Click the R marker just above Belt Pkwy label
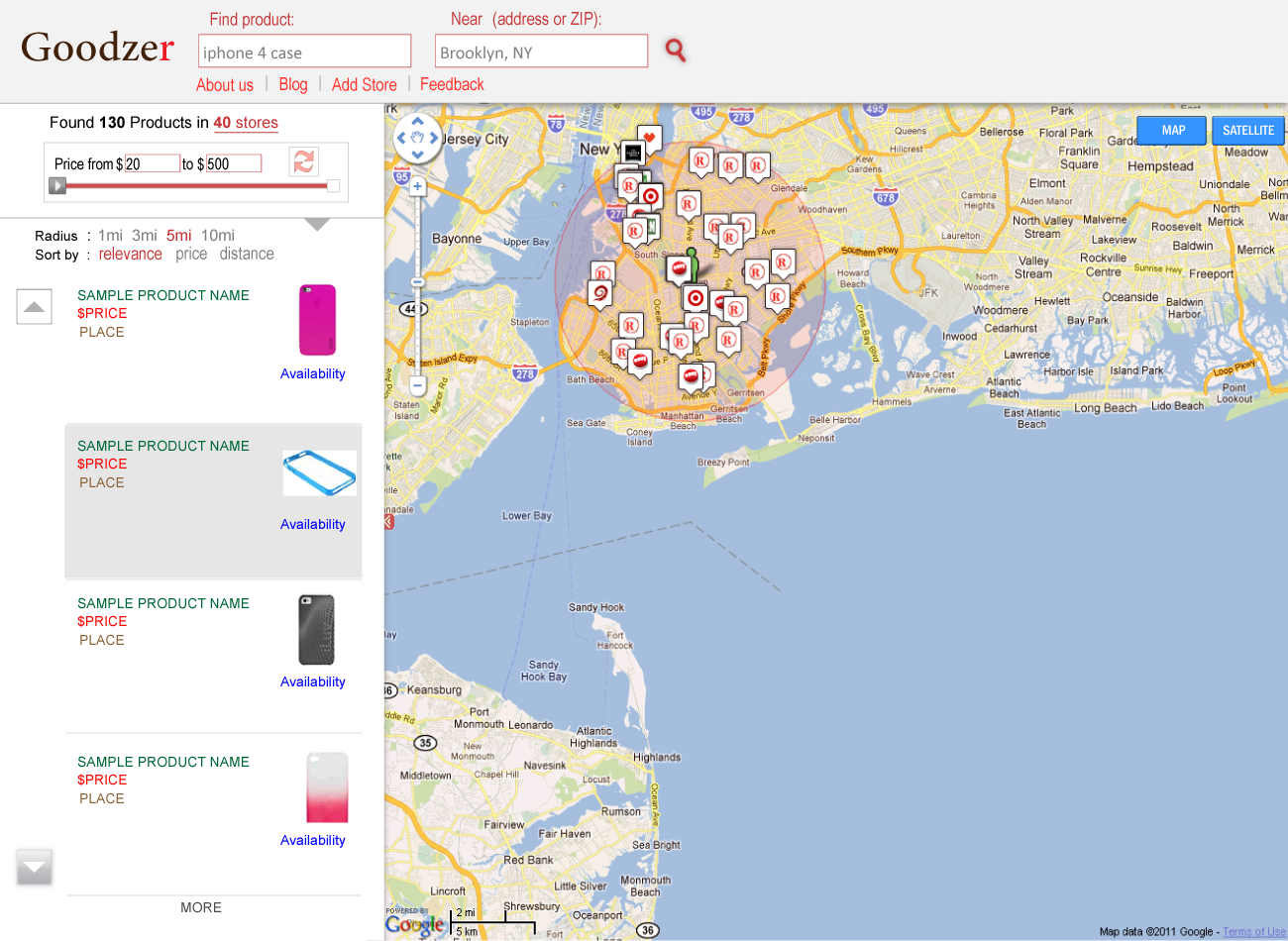 [728, 339]
